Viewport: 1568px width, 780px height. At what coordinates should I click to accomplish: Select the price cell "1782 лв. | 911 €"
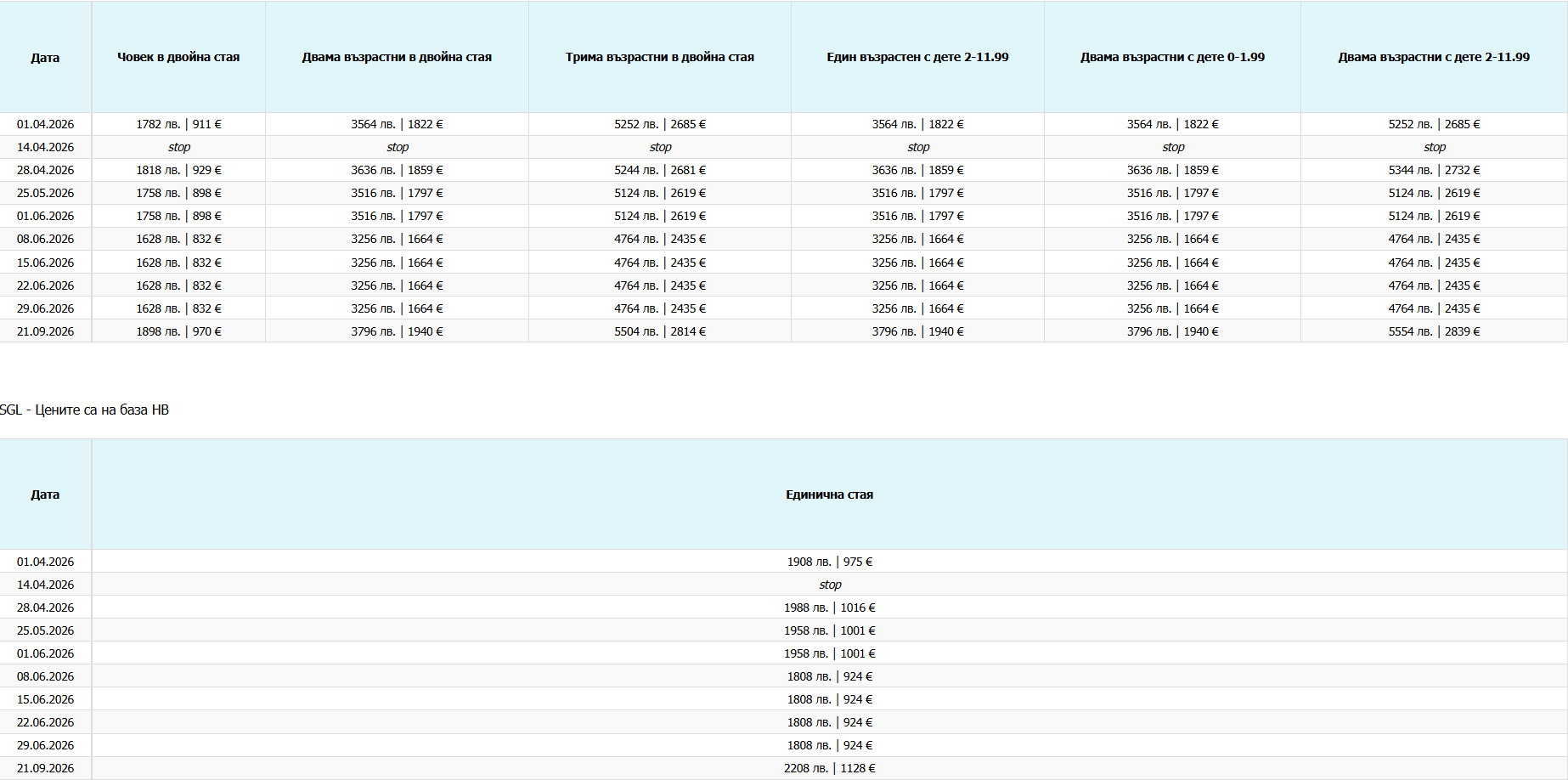(x=178, y=124)
